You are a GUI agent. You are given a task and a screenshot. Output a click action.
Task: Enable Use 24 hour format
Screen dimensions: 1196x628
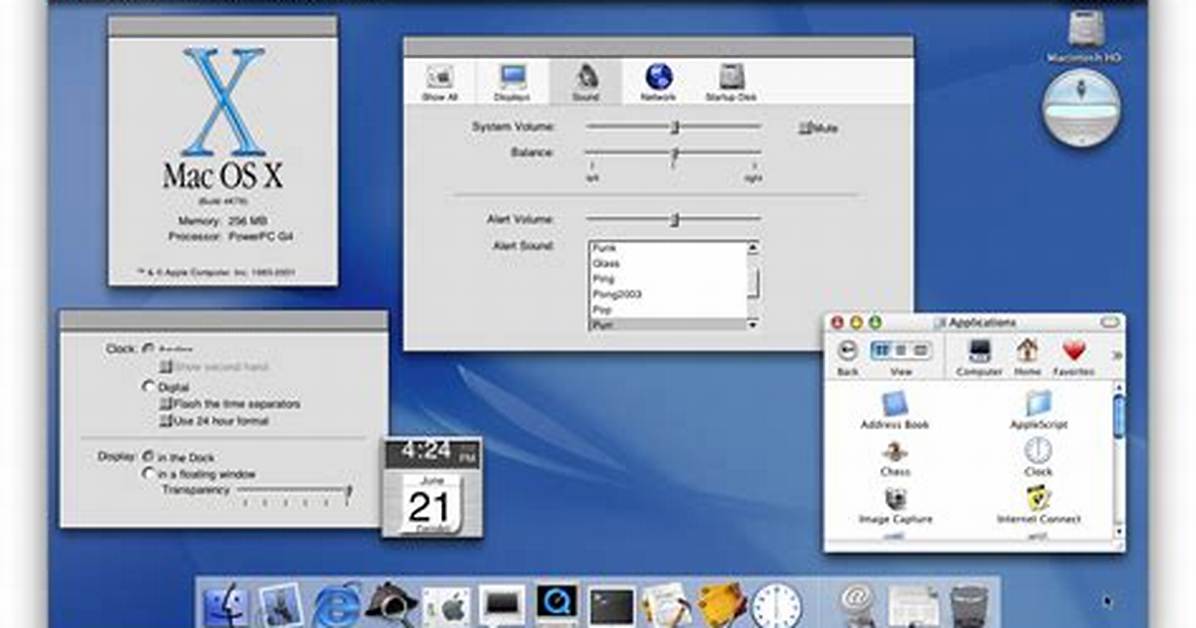coord(166,420)
